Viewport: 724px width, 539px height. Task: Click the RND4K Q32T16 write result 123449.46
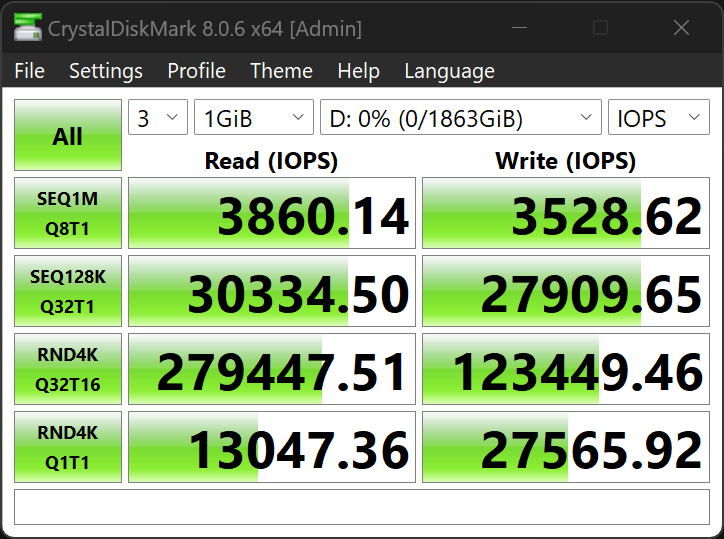coord(566,369)
